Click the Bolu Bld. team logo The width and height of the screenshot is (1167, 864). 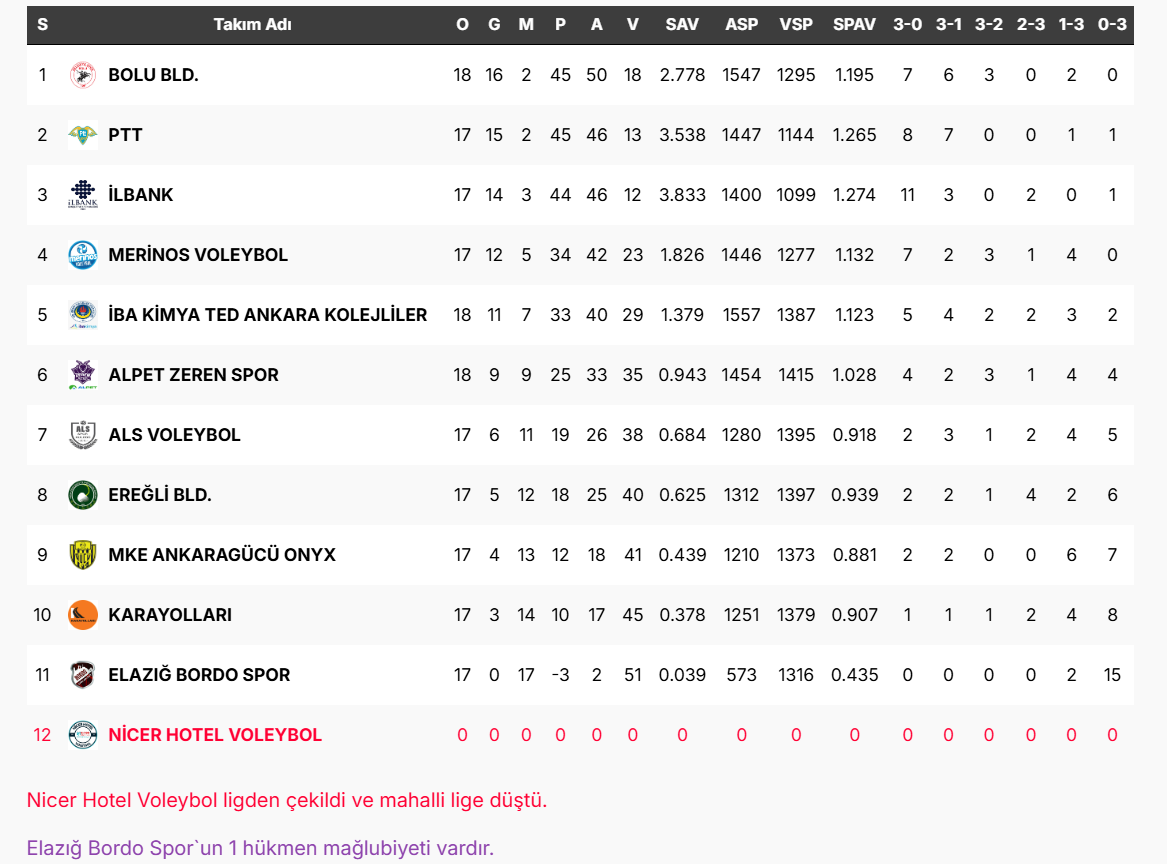tap(83, 75)
